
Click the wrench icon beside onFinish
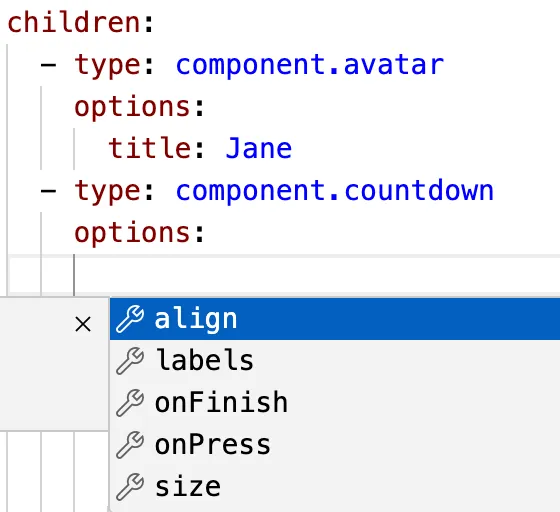(x=130, y=403)
